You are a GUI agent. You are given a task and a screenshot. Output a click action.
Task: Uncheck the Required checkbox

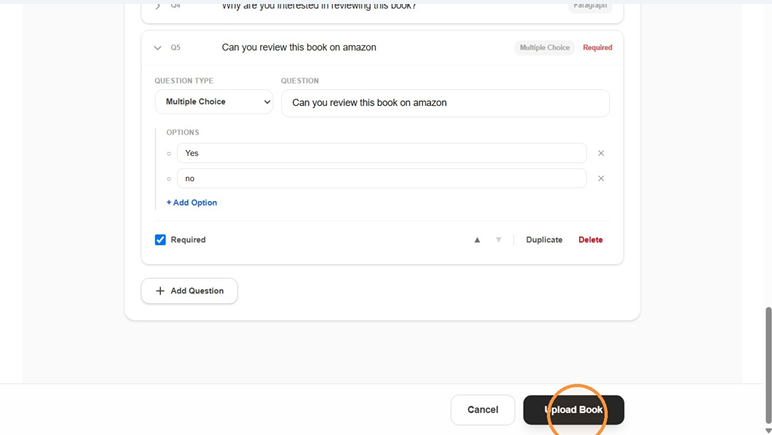pos(160,240)
